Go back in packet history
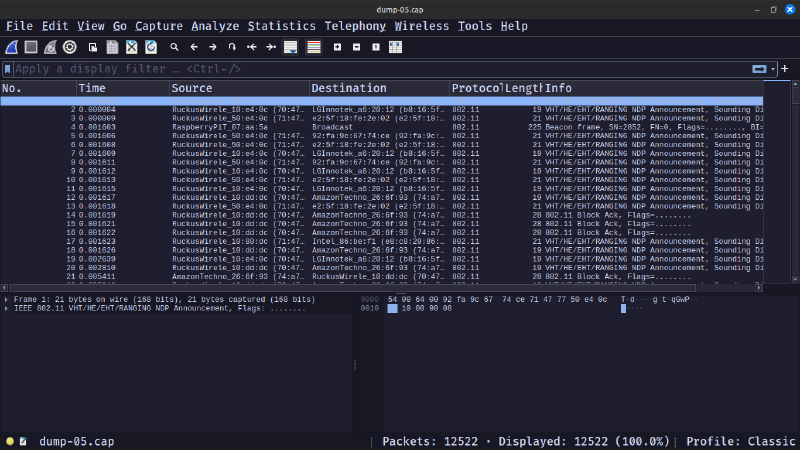The image size is (800, 450). pyautogui.click(x=194, y=47)
